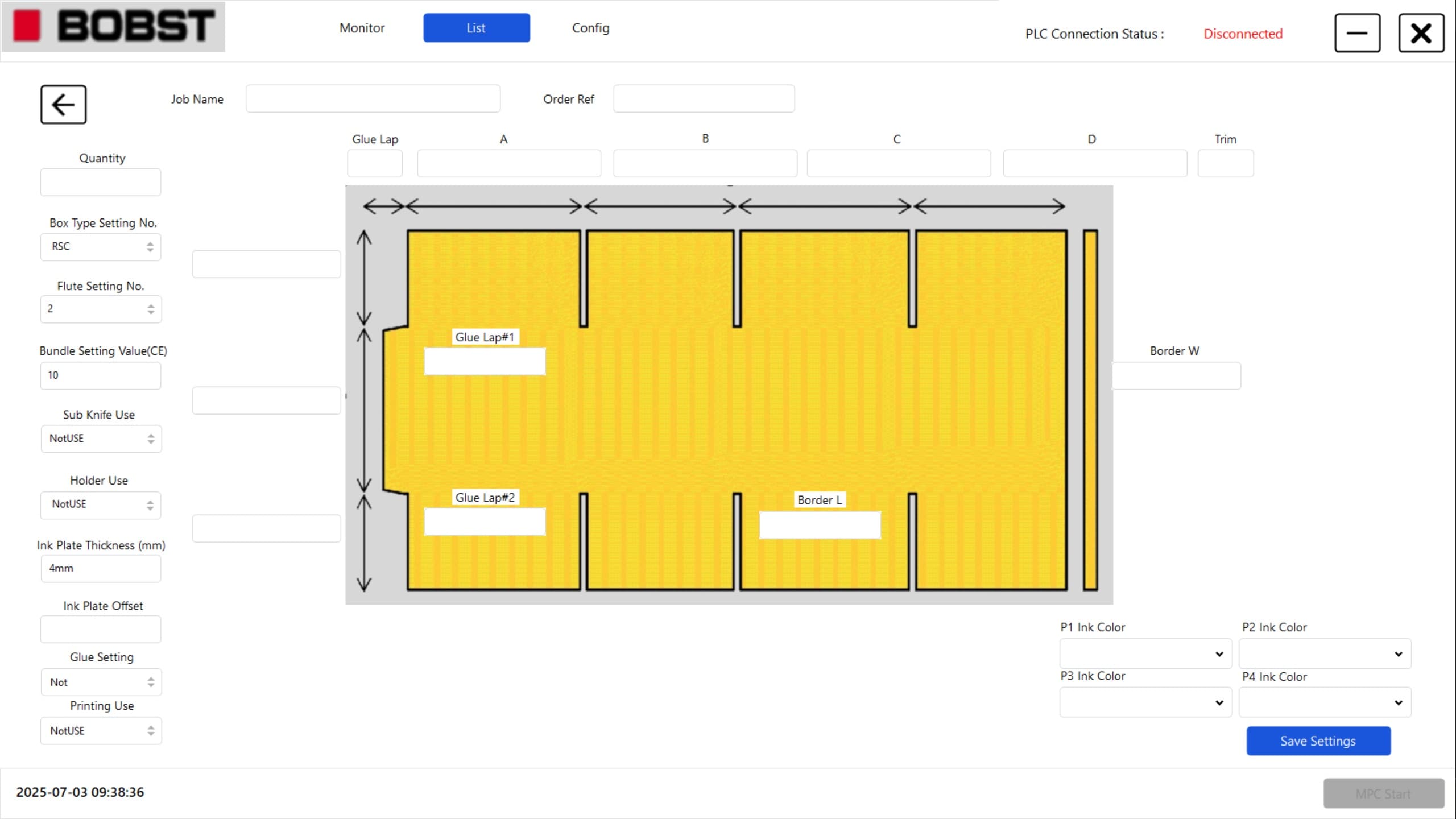The image size is (1456, 819).
Task: Click the MPC Start button
Action: [1383, 793]
